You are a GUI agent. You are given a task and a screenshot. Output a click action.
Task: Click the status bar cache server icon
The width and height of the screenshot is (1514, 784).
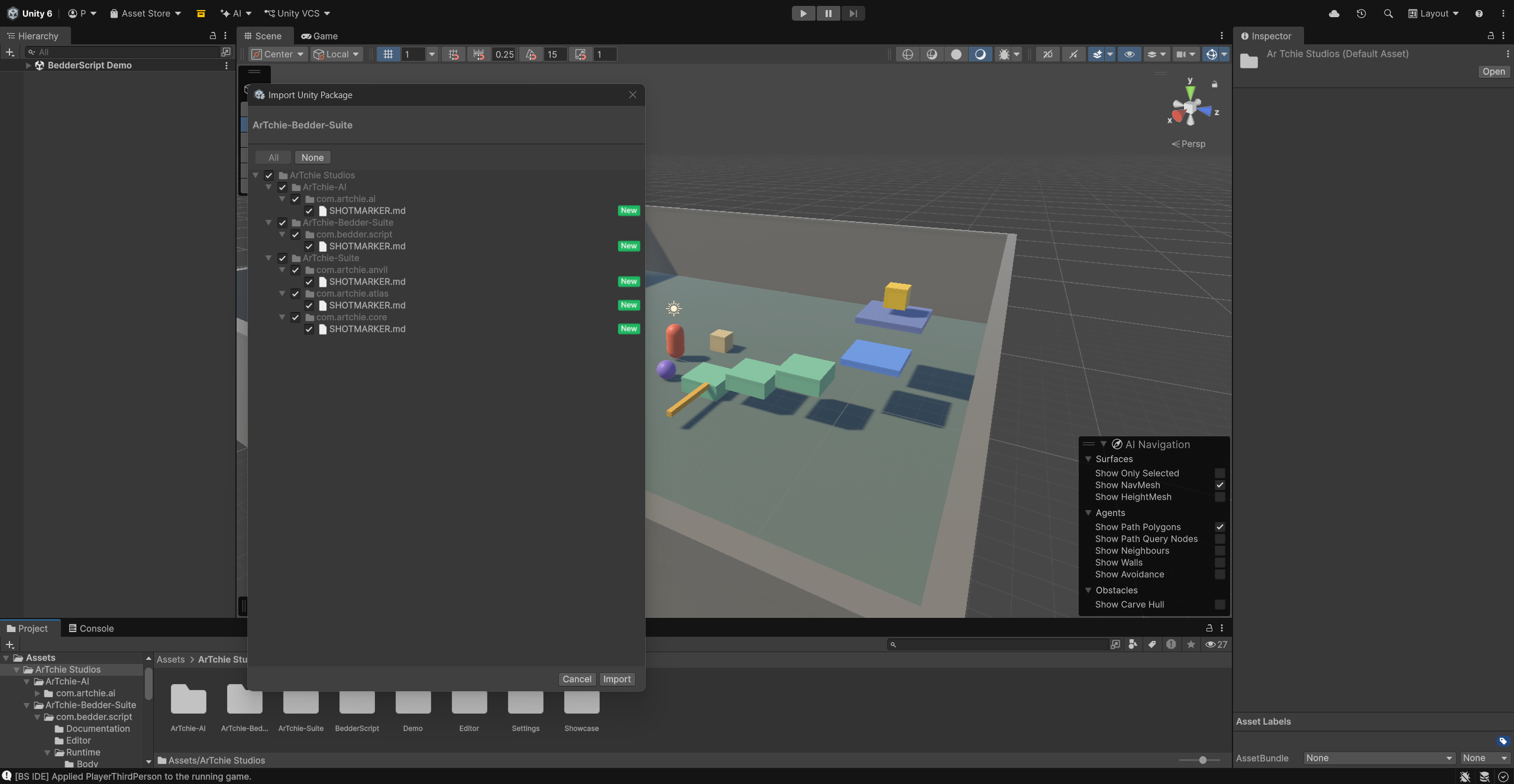(1484, 777)
